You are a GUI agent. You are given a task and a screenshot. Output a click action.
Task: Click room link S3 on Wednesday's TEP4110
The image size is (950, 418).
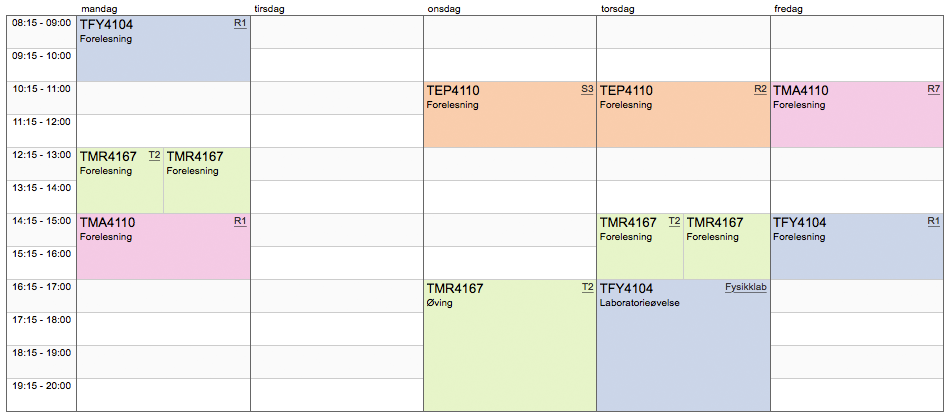tap(587, 89)
